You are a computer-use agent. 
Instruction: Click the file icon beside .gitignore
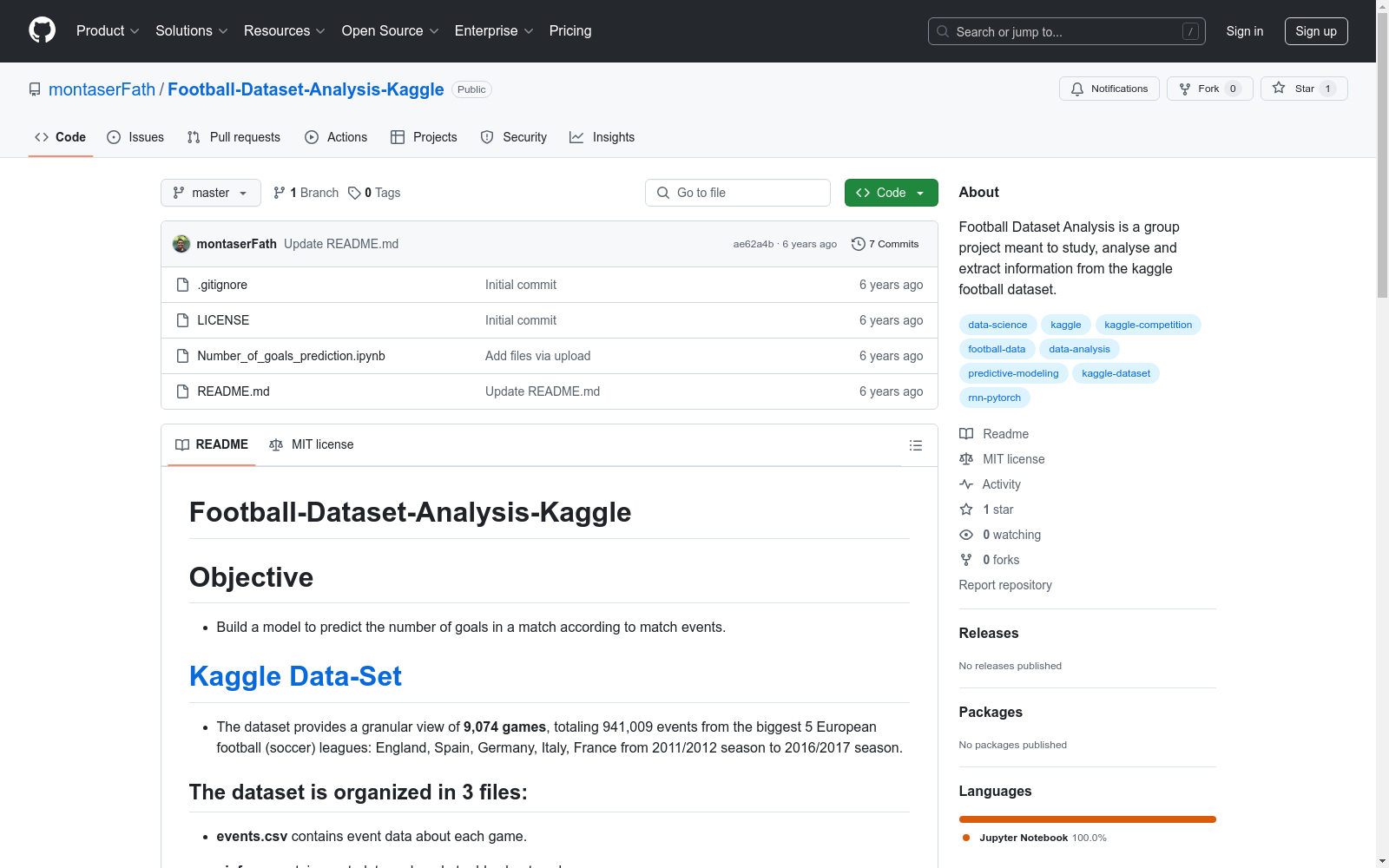(x=182, y=285)
